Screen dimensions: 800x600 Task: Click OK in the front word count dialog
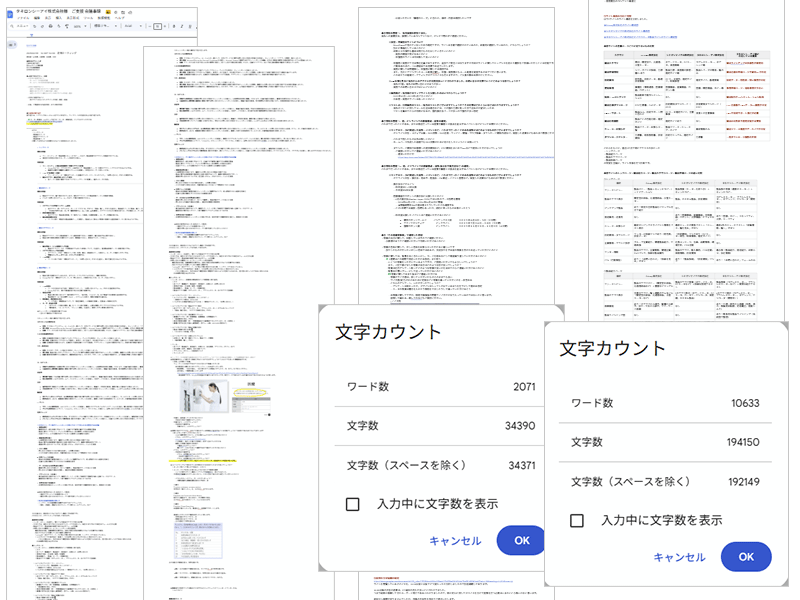pos(745,556)
